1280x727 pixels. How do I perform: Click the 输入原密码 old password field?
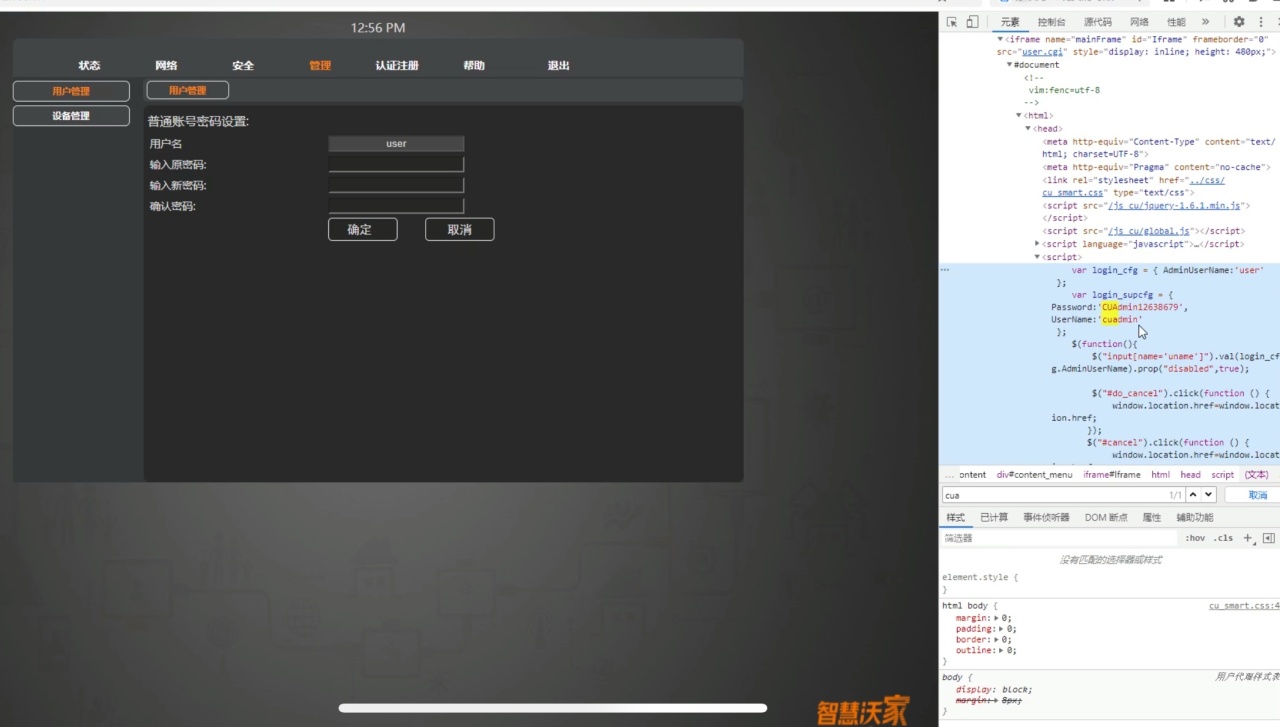[396, 164]
